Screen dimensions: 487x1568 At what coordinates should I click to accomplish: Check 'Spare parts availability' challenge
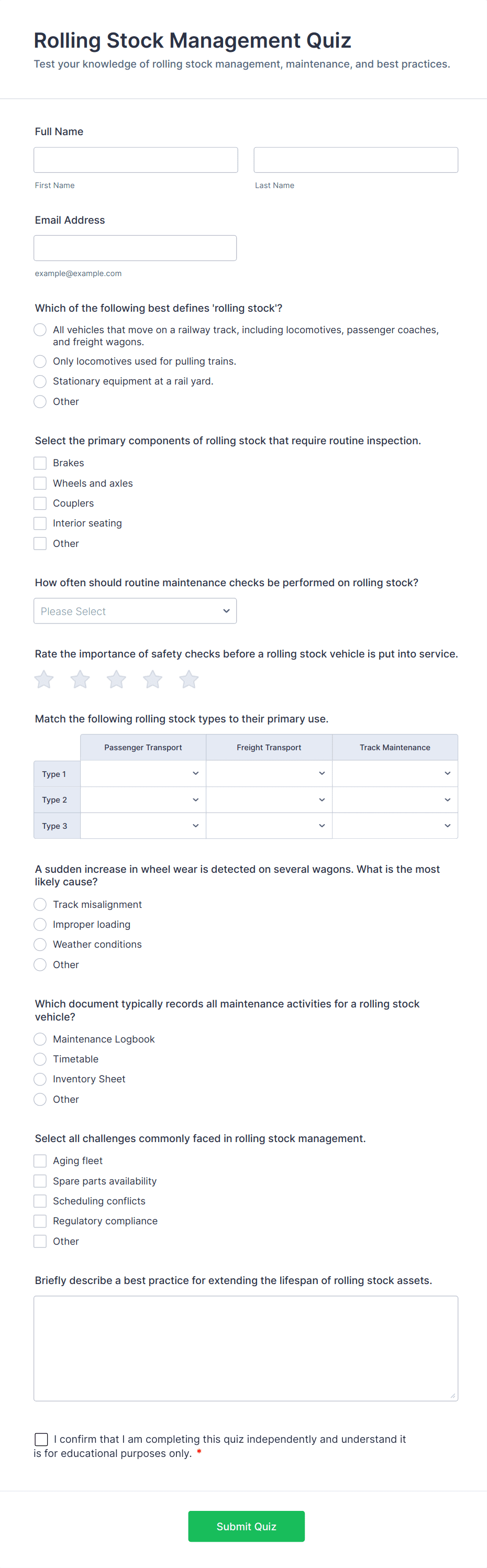pos(40,1180)
